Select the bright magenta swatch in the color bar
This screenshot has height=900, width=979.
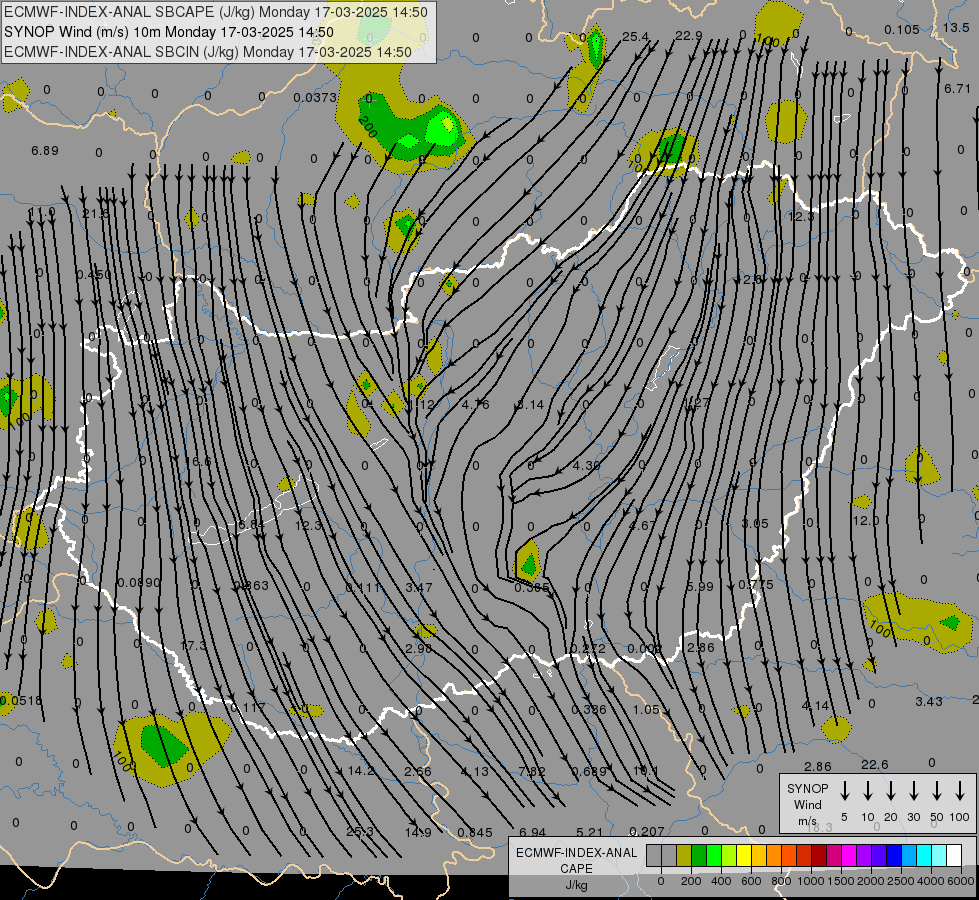coord(849,856)
